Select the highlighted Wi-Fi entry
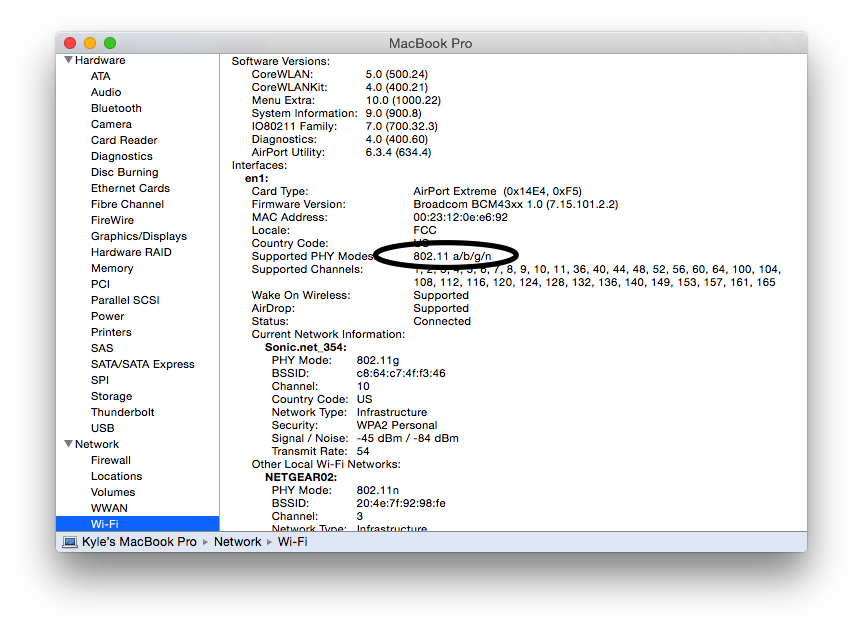The height and width of the screenshot is (632, 863). 138,524
